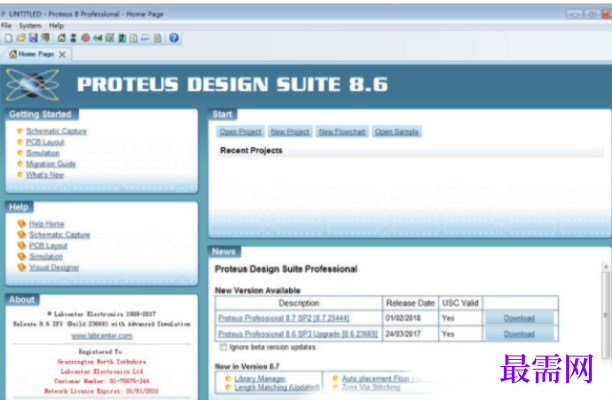Download Proteus 8.6 SP3 Upgrade
This screenshot has width=612, height=400.
pyautogui.click(x=519, y=334)
